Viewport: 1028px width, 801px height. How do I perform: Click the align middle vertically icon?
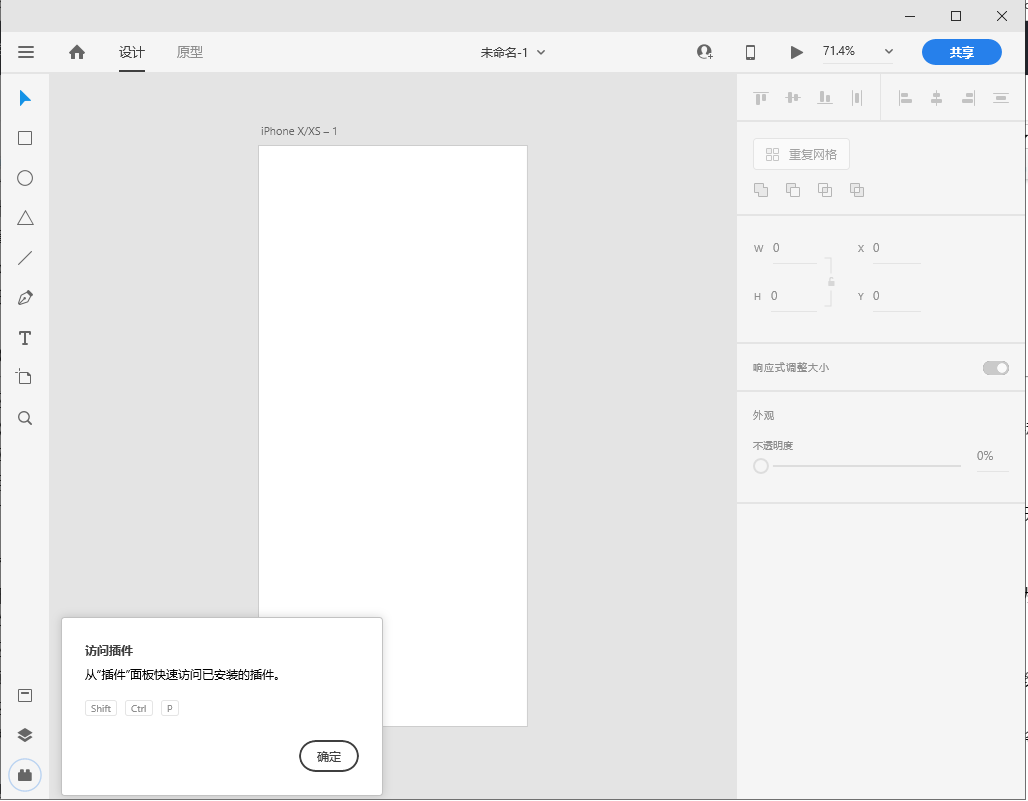793,98
